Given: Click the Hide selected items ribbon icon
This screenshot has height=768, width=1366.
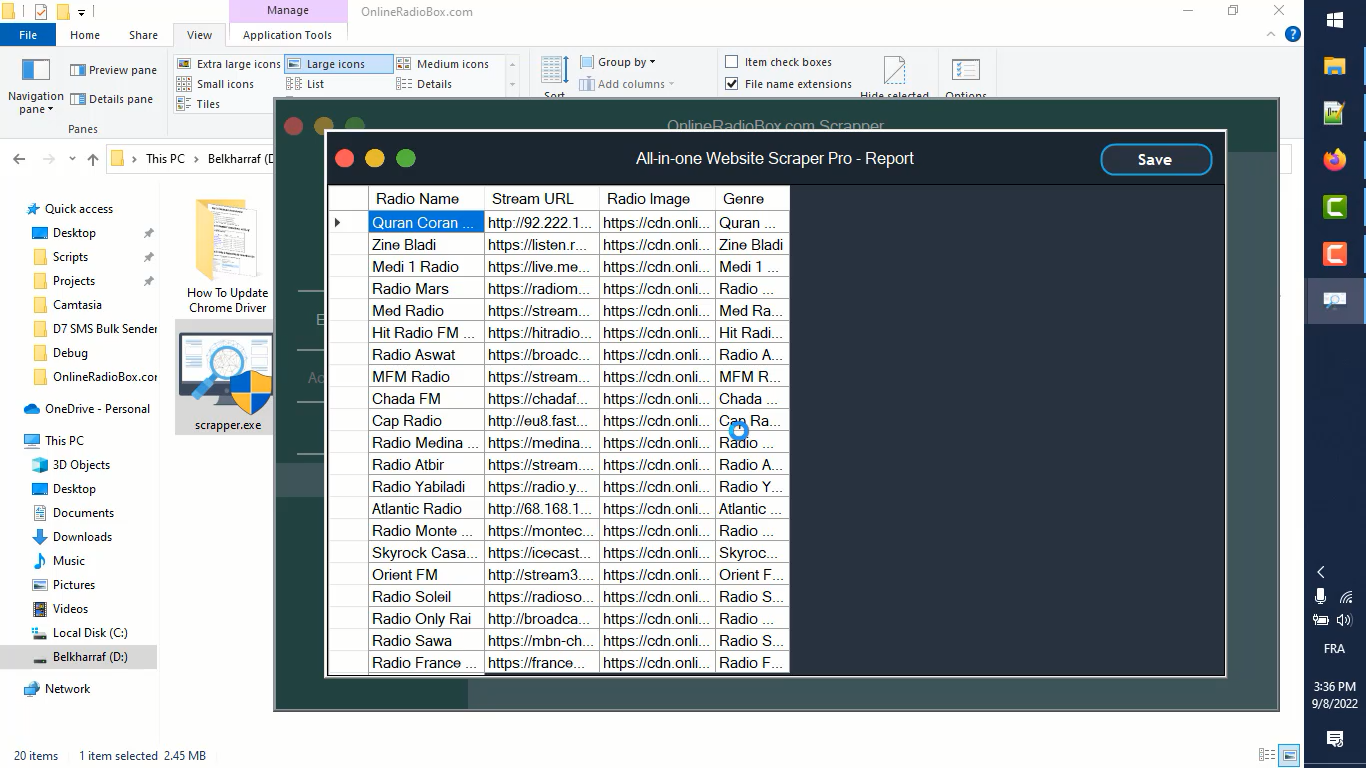Looking at the screenshot, I should (x=894, y=76).
